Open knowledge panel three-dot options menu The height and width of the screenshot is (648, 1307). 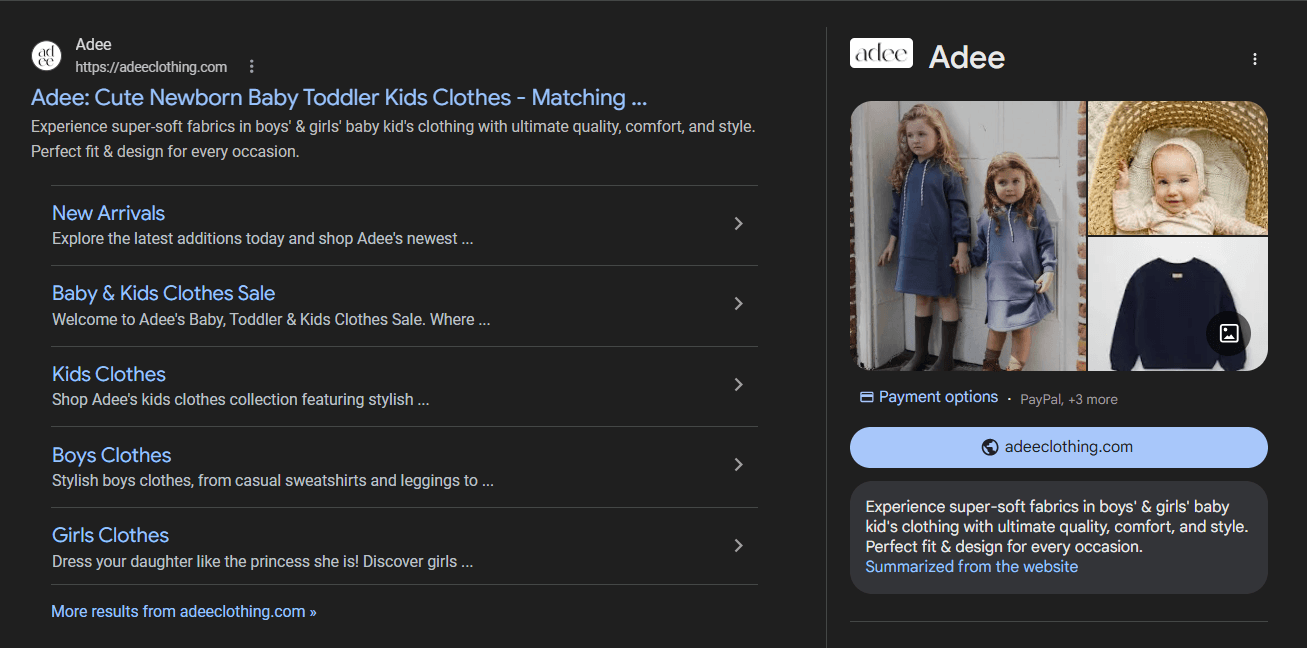point(1254,59)
